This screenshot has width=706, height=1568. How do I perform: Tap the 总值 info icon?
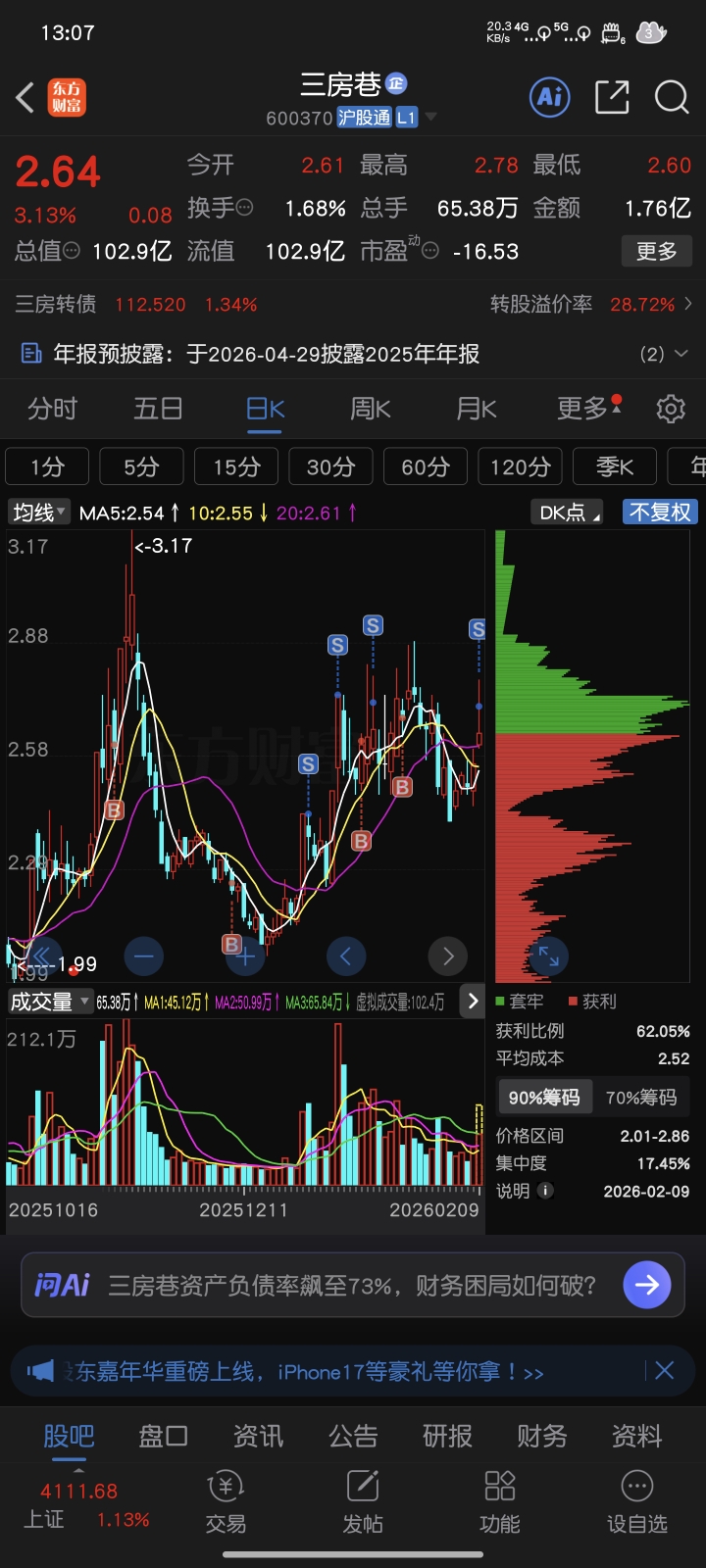72,251
